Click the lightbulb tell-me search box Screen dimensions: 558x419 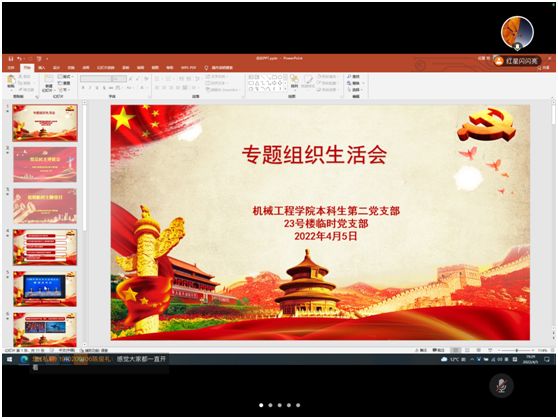(x=219, y=68)
